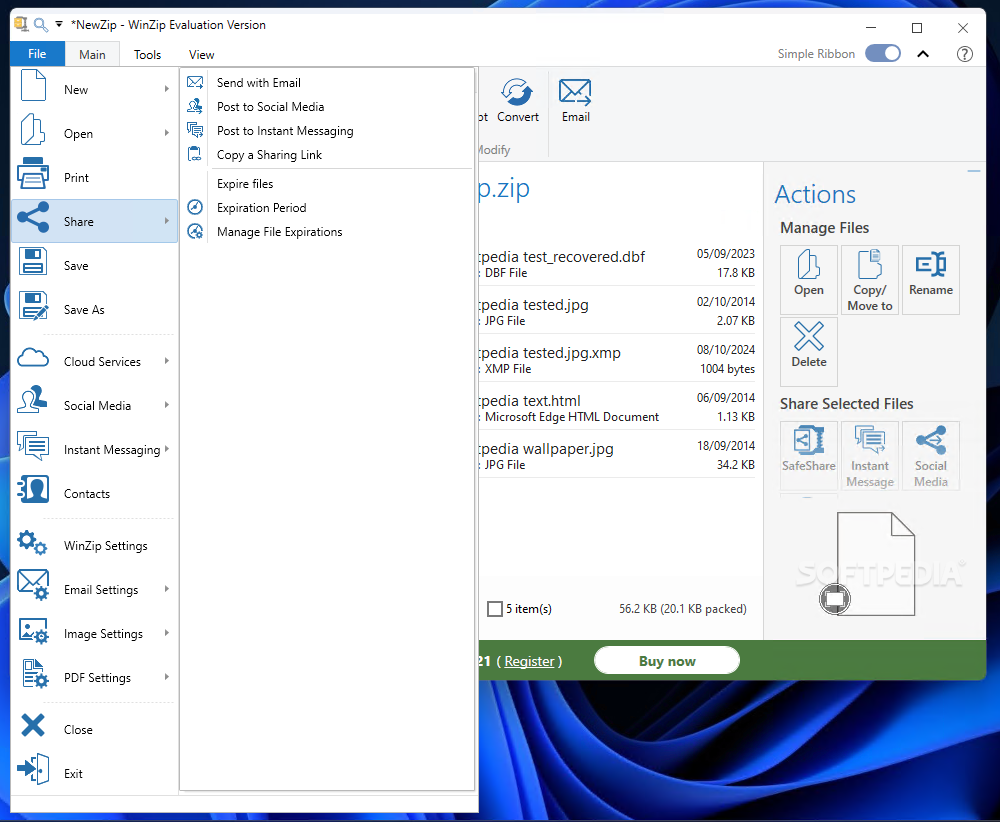Click the PDF Settings icon
1000x822 pixels.
34,674
